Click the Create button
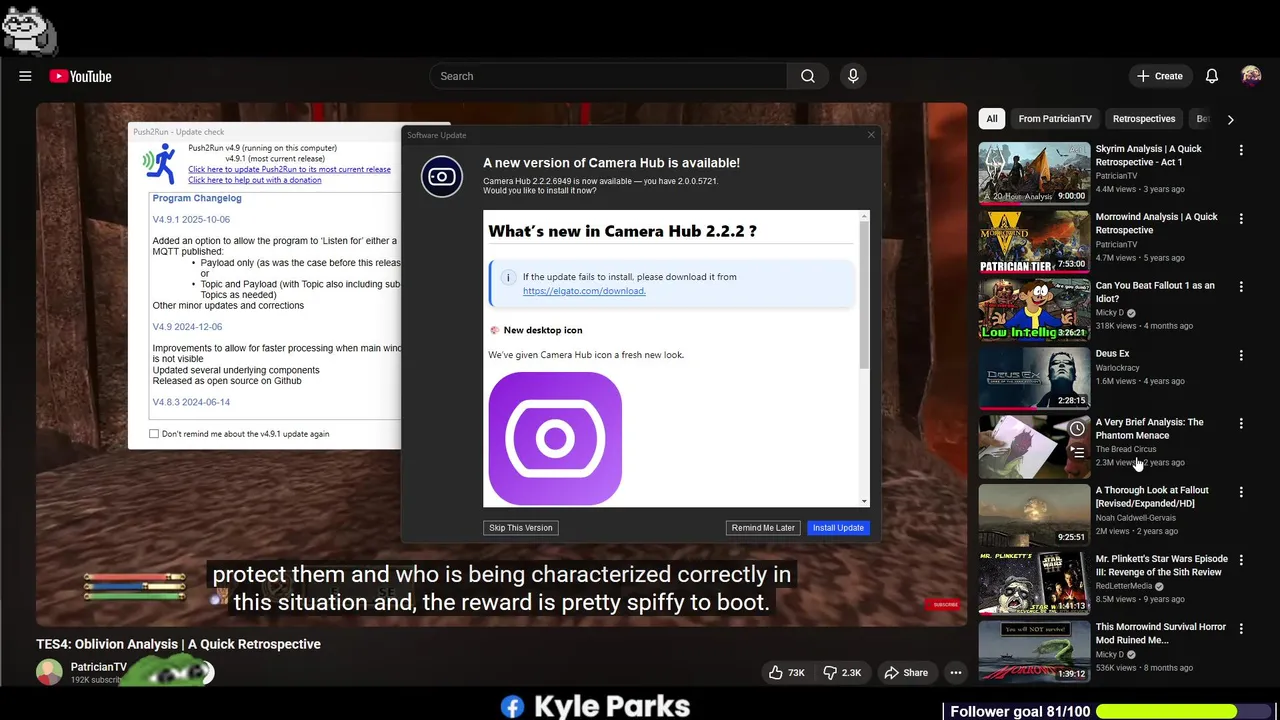 (x=1159, y=76)
